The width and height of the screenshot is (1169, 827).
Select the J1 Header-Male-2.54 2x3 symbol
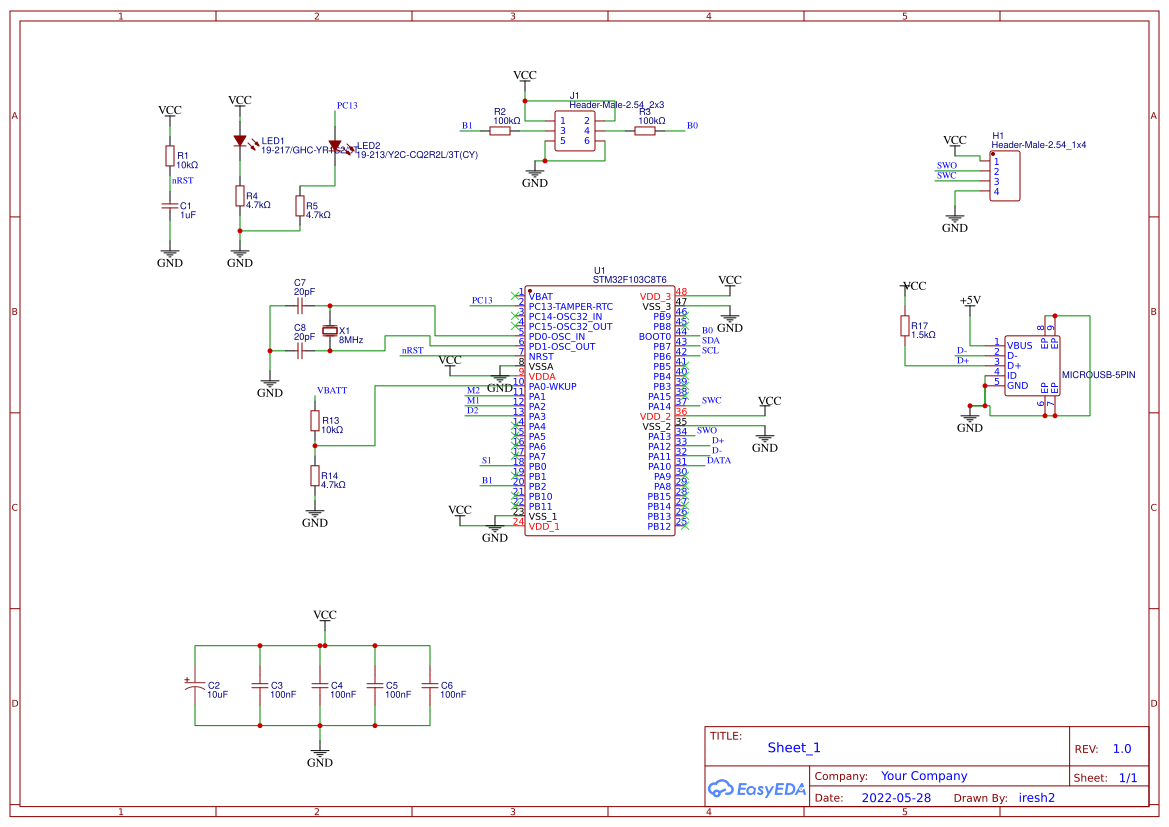coord(573,128)
